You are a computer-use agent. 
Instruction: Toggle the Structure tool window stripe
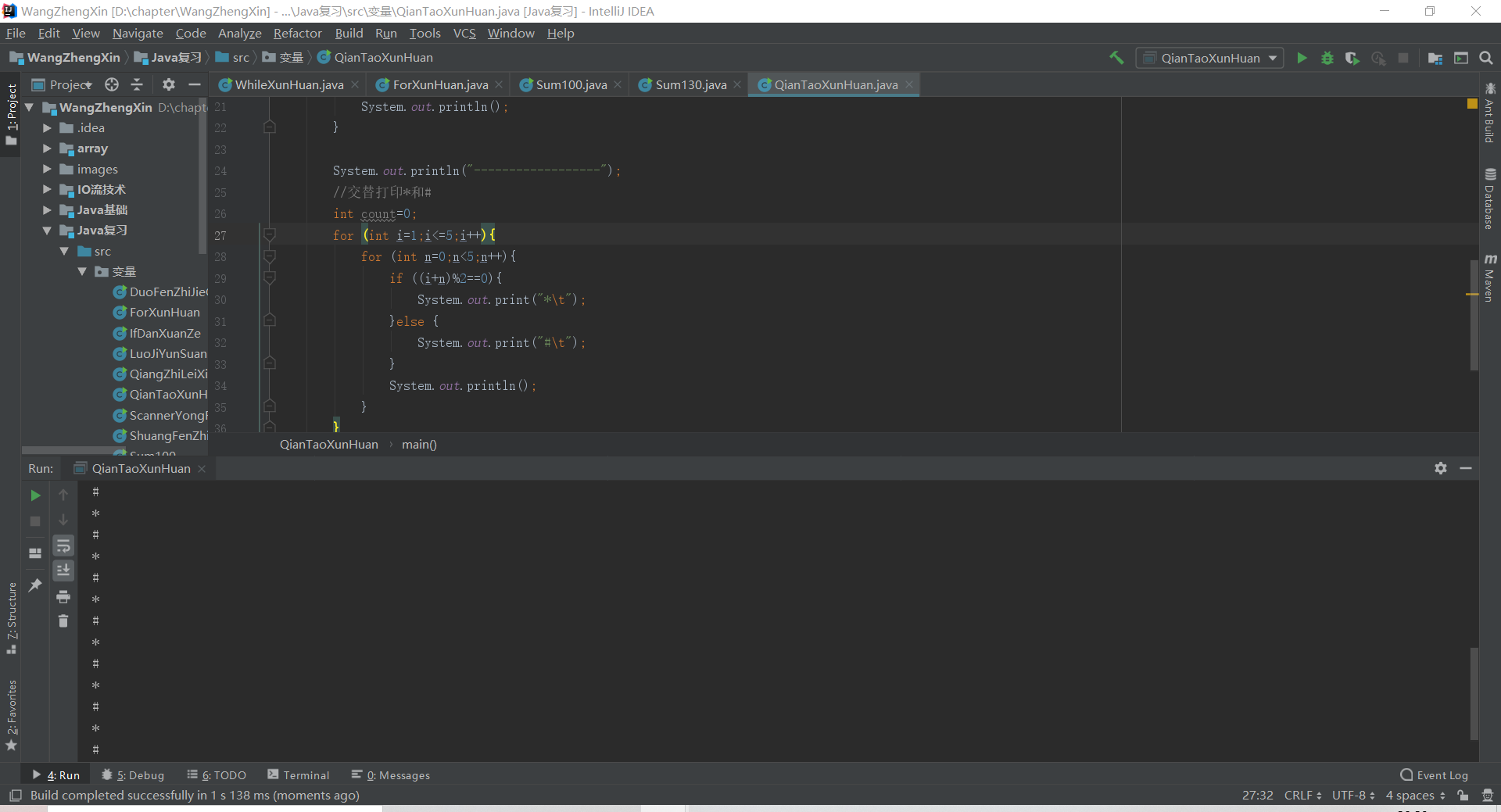point(11,618)
